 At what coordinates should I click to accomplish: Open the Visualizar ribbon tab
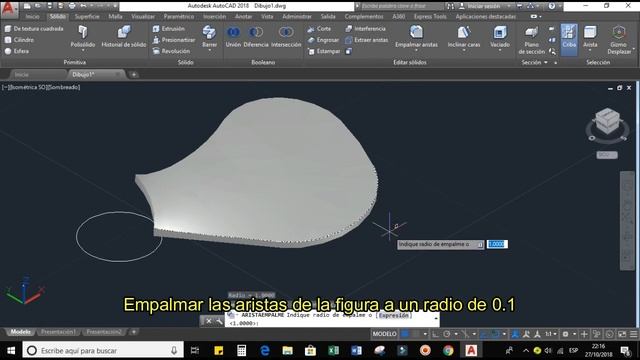[143, 16]
